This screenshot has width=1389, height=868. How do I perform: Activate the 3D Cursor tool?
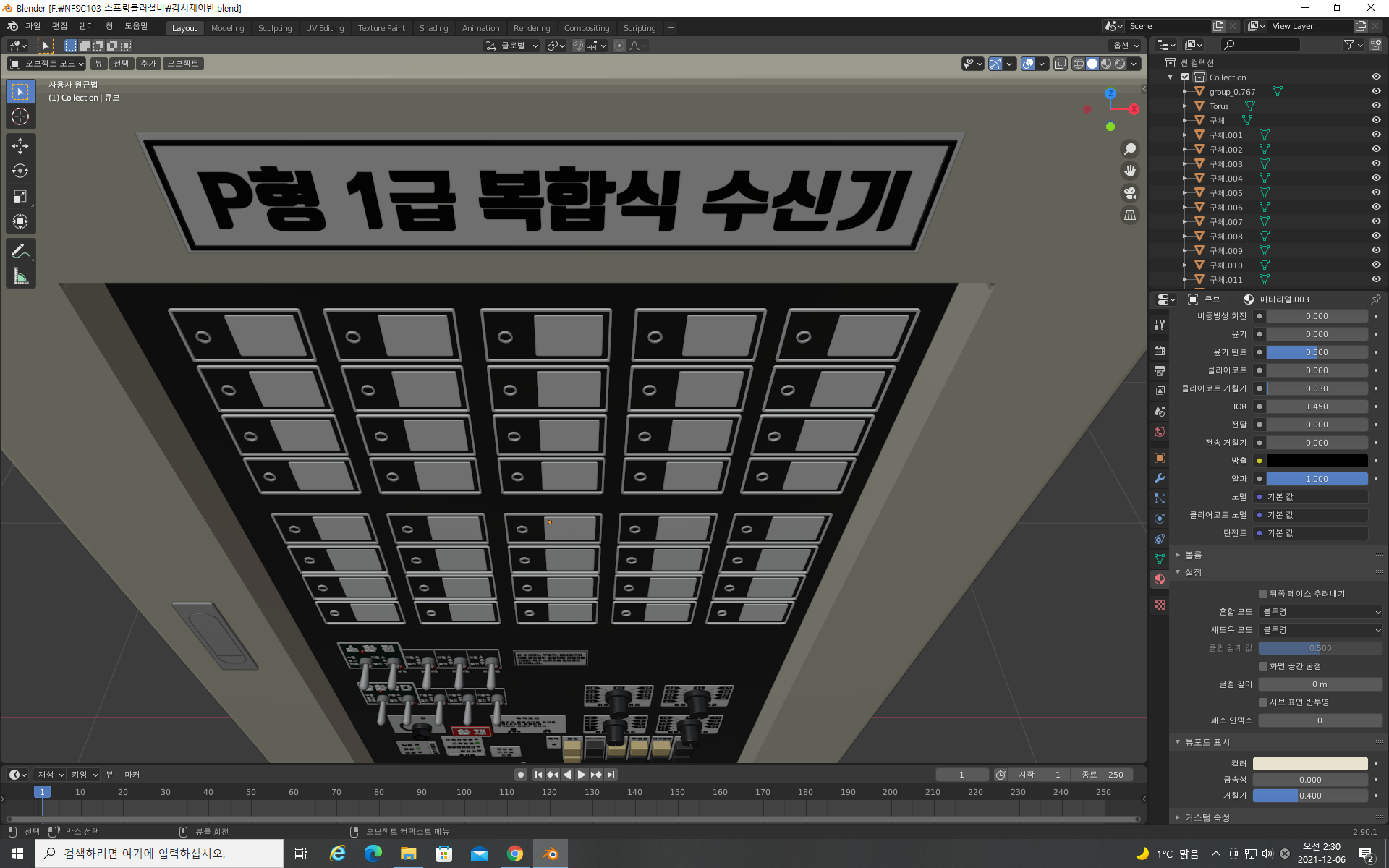pos(20,116)
